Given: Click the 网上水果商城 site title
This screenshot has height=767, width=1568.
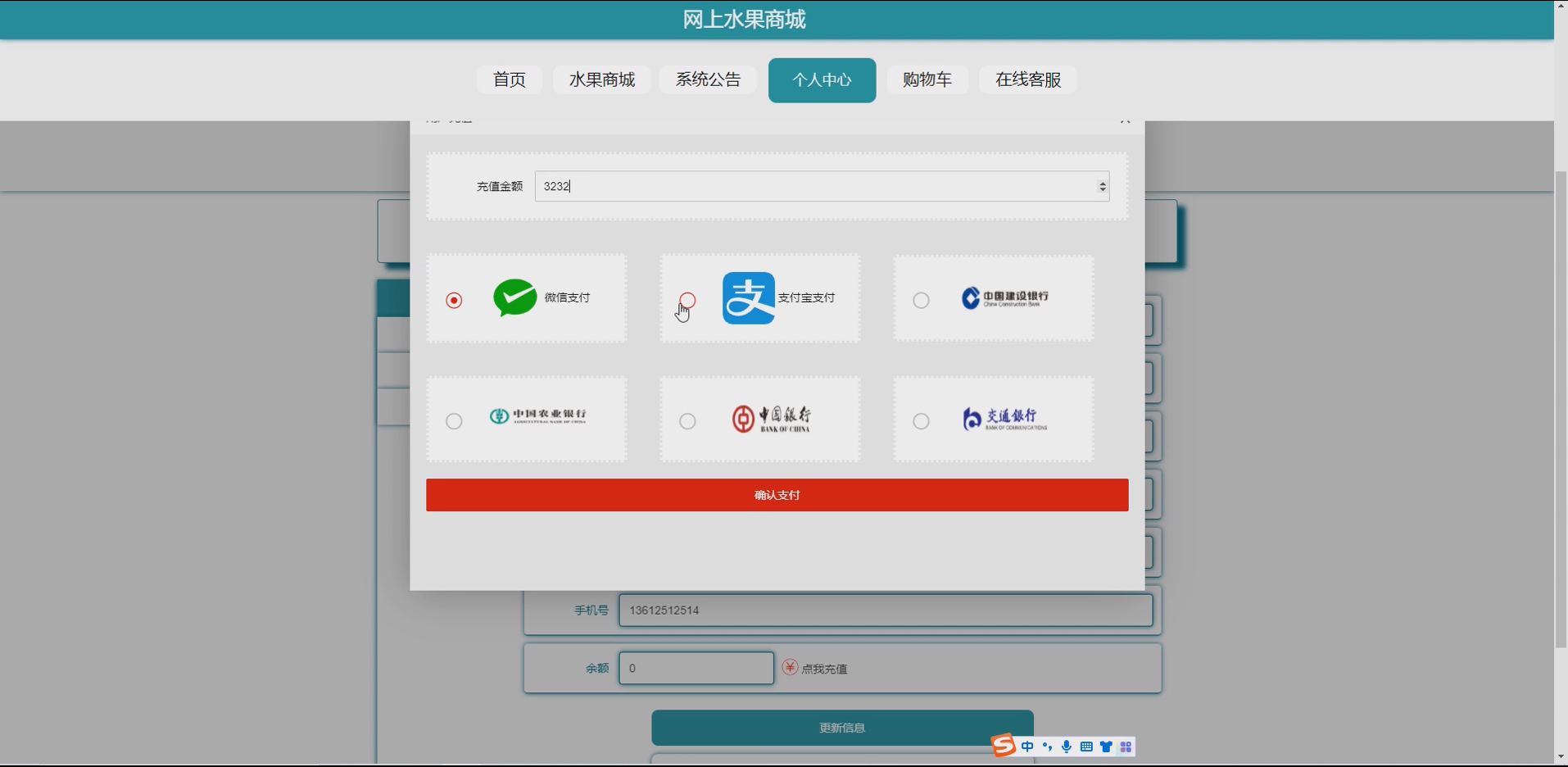Looking at the screenshot, I should click(x=744, y=20).
